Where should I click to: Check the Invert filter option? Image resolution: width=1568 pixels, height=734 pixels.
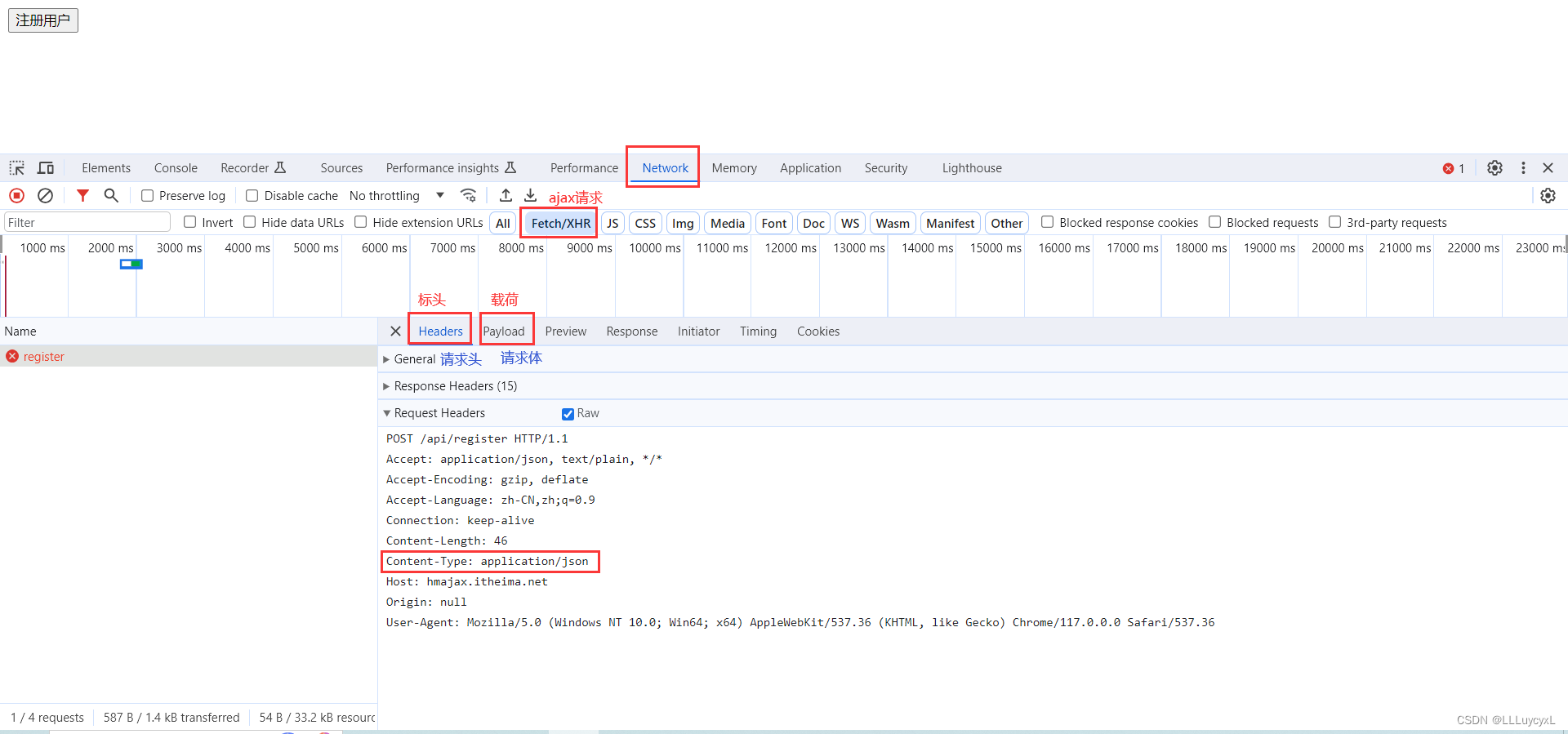pos(190,222)
